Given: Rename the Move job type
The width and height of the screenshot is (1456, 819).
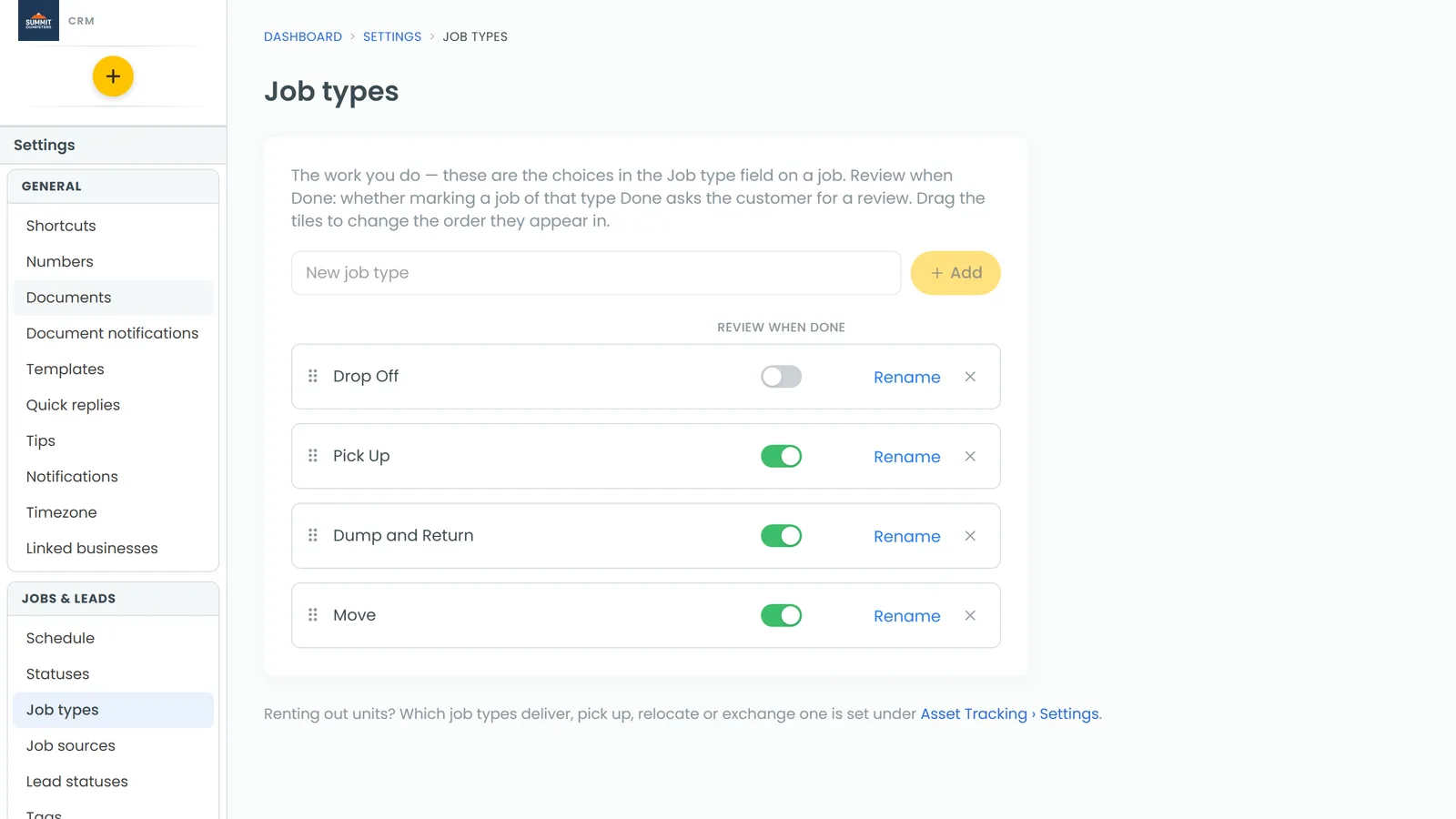Looking at the screenshot, I should (x=906, y=616).
